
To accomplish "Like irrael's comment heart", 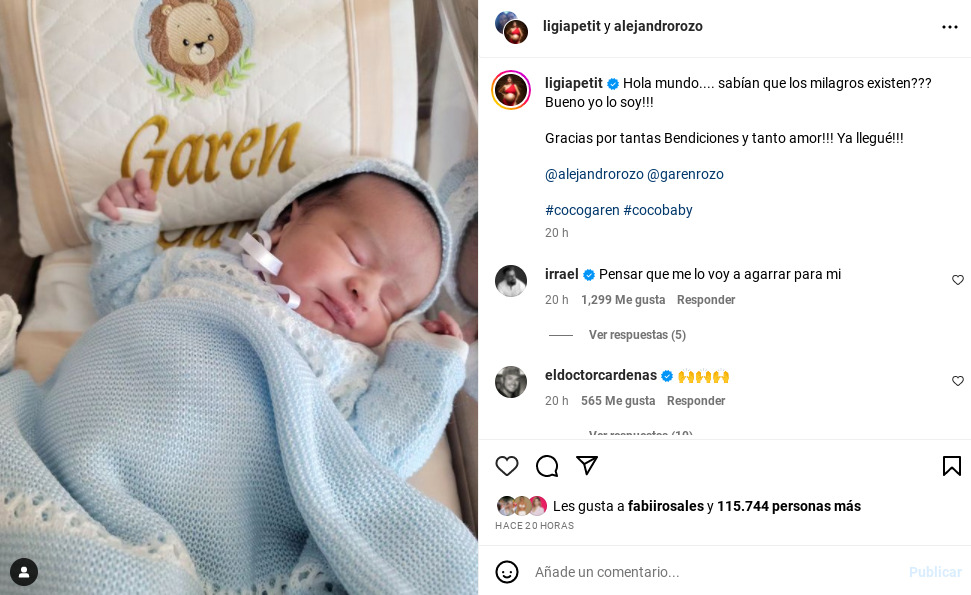I will pos(957,280).
